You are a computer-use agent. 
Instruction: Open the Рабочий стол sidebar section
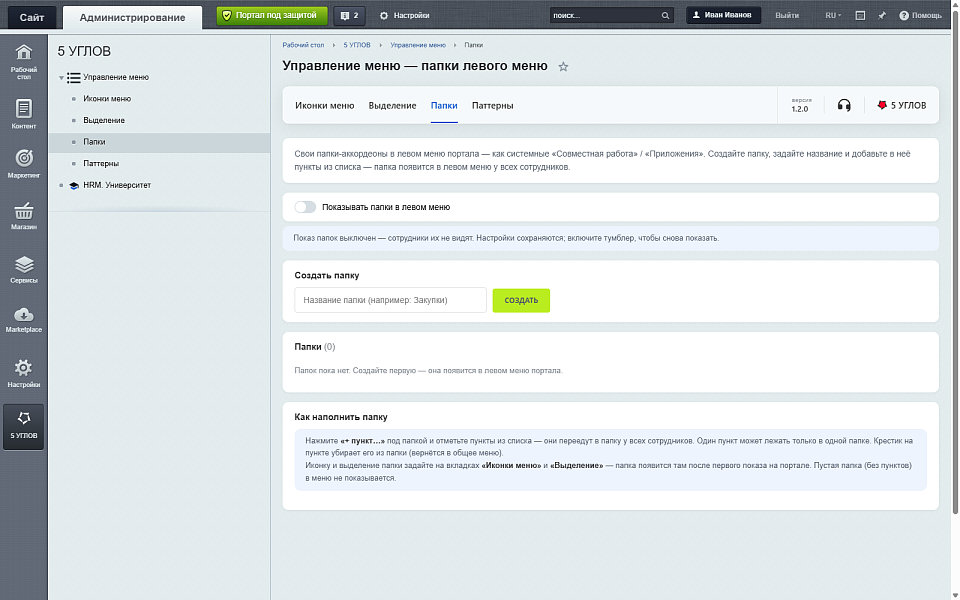[x=24, y=62]
